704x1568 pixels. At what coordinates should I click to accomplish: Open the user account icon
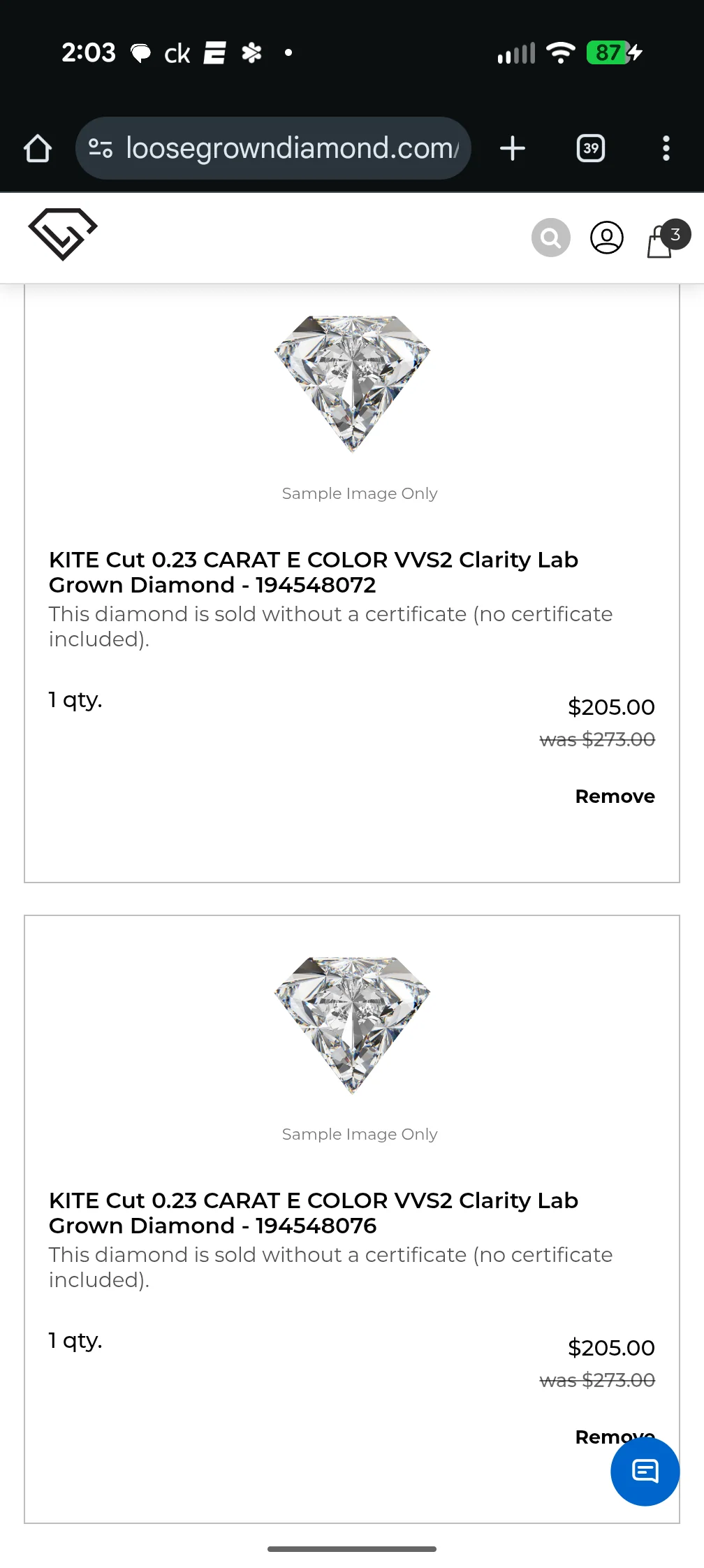[x=607, y=238]
